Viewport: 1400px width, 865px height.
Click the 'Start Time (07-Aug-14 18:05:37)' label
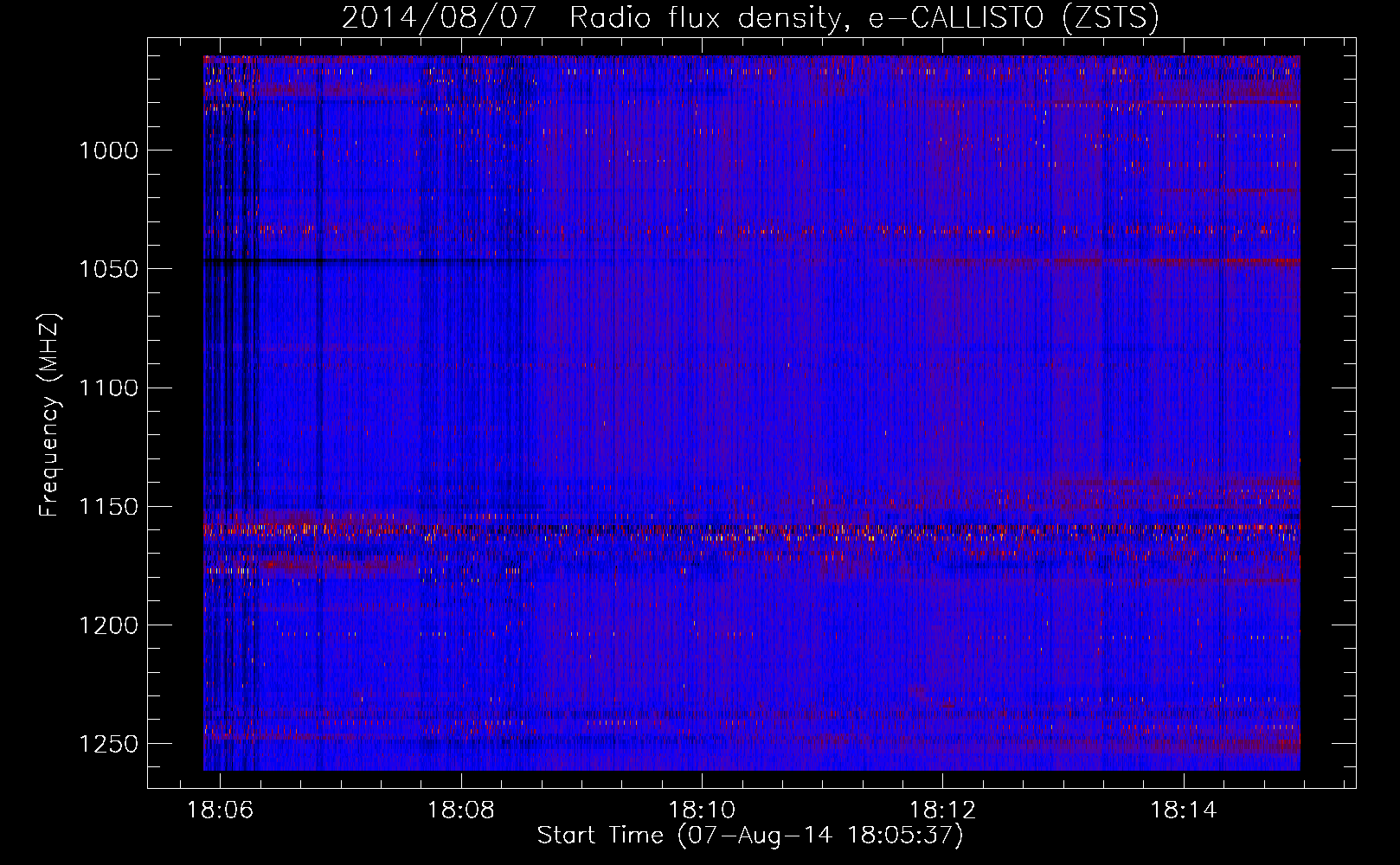pyautogui.click(x=750, y=836)
